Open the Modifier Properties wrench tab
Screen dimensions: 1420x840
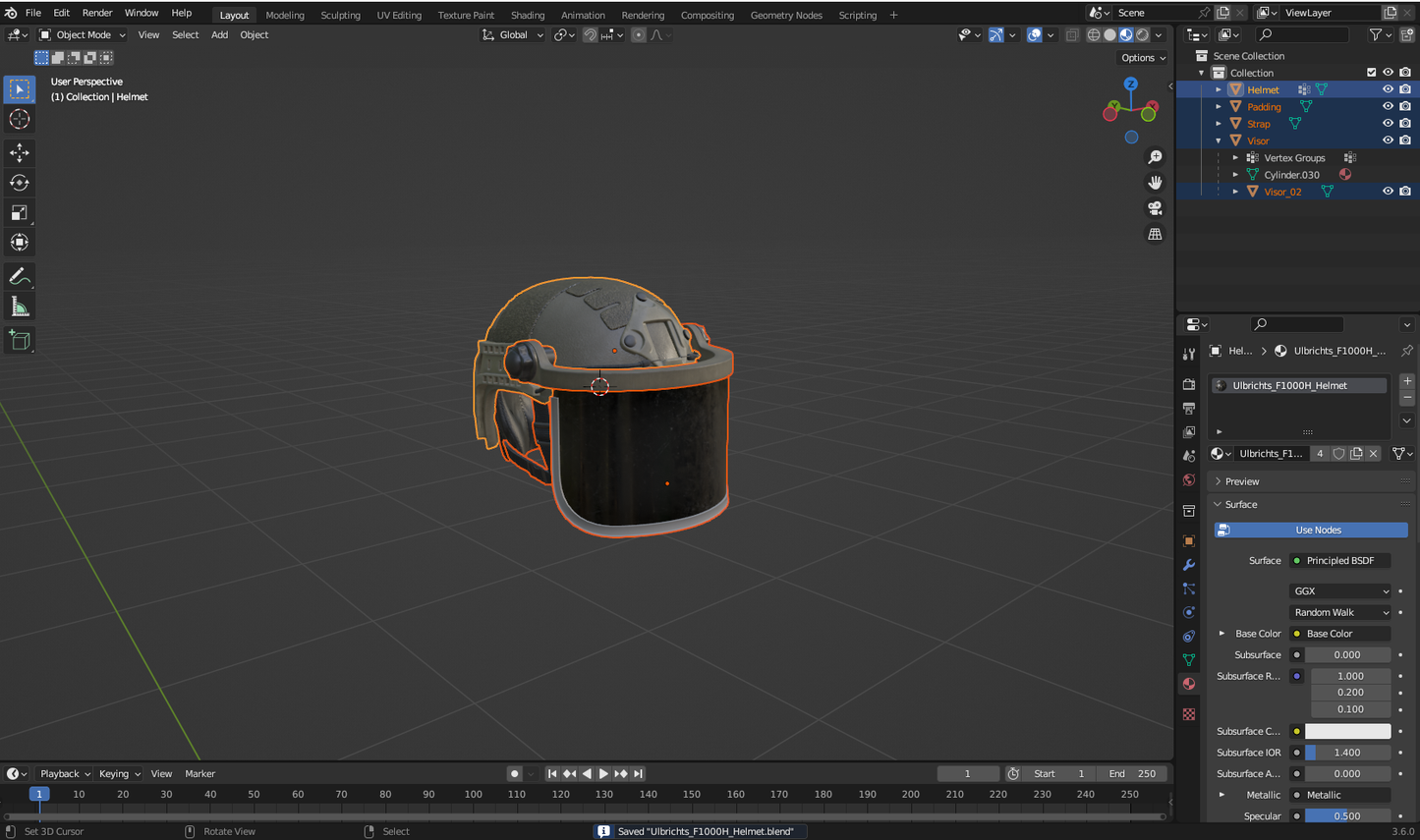pyautogui.click(x=1188, y=565)
